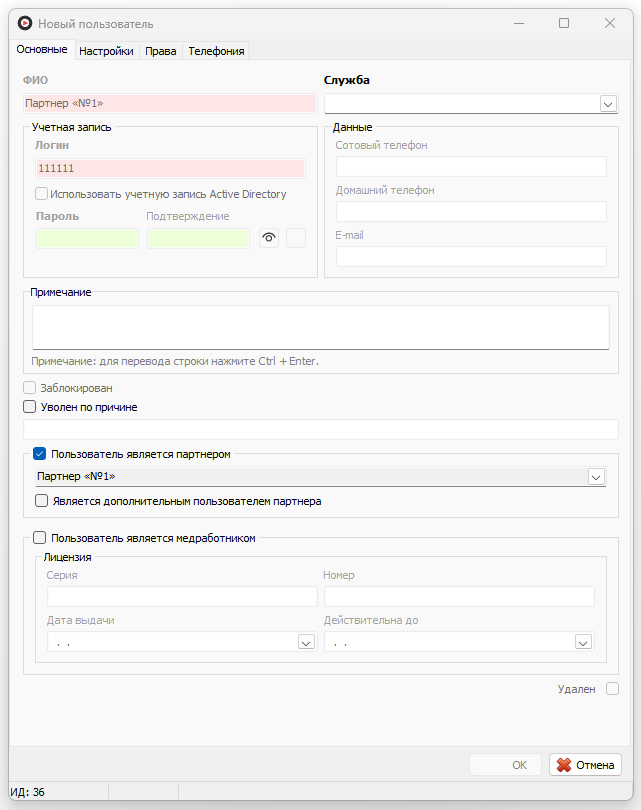Viewport: 641px width, 810px height.
Task: Open the 'Права' tab
Action: click(160, 51)
